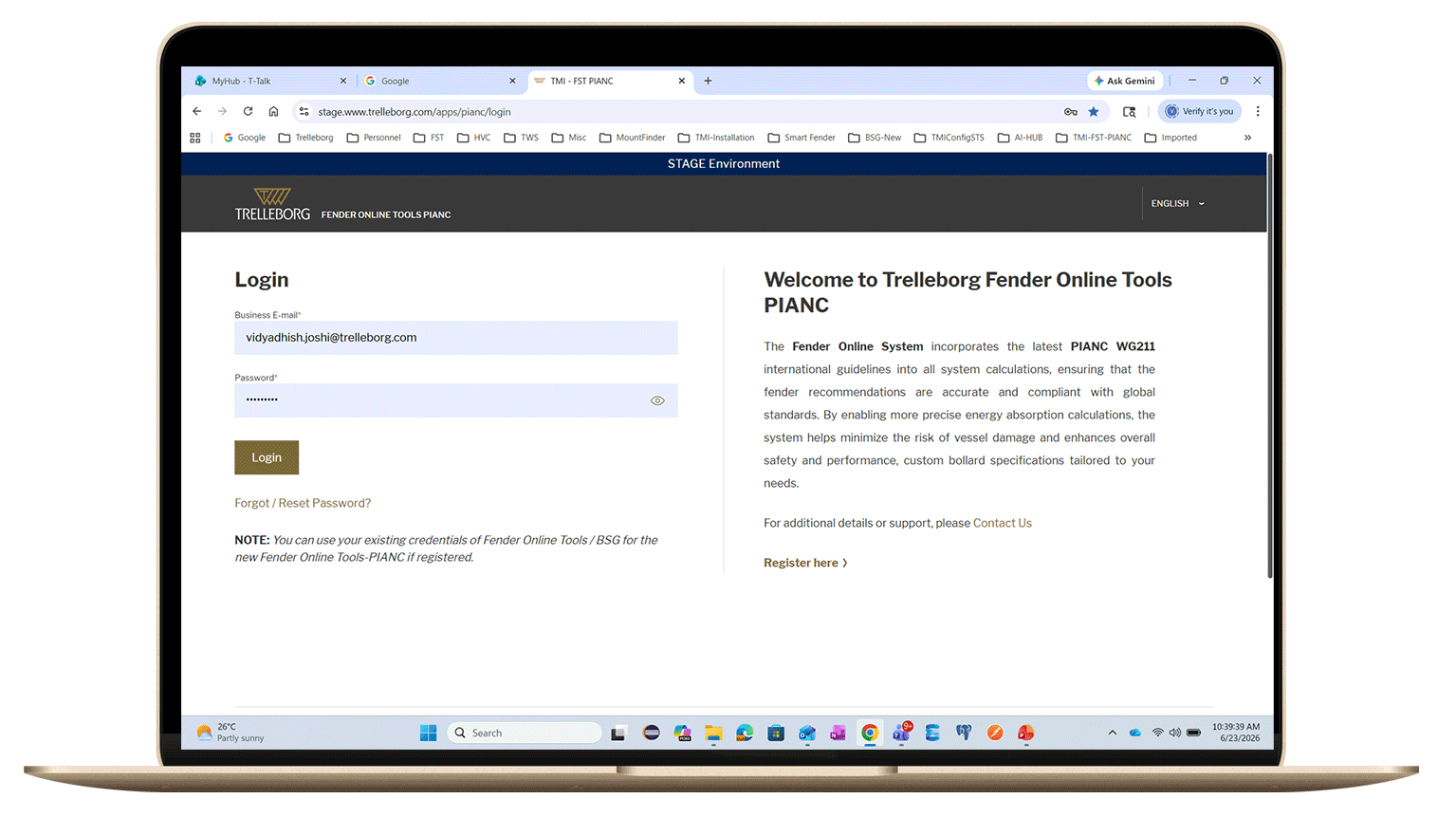The width and height of the screenshot is (1456, 817).
Task: Click the page vertical scrollbar
Action: click(1270, 365)
